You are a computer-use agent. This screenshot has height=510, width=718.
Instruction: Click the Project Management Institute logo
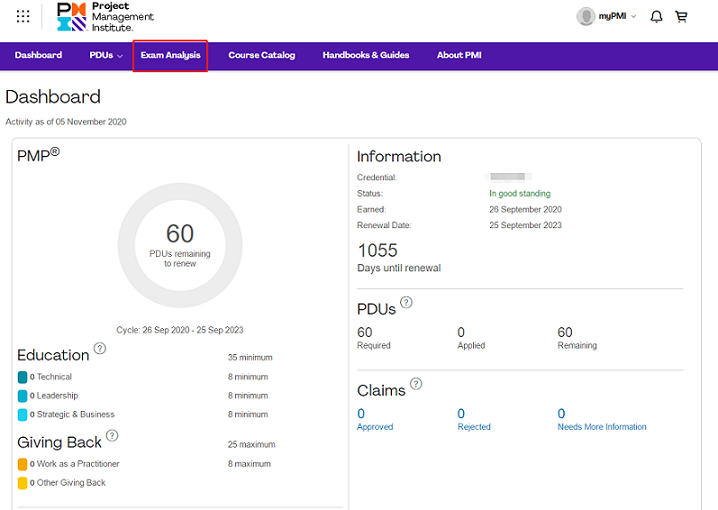click(105, 17)
